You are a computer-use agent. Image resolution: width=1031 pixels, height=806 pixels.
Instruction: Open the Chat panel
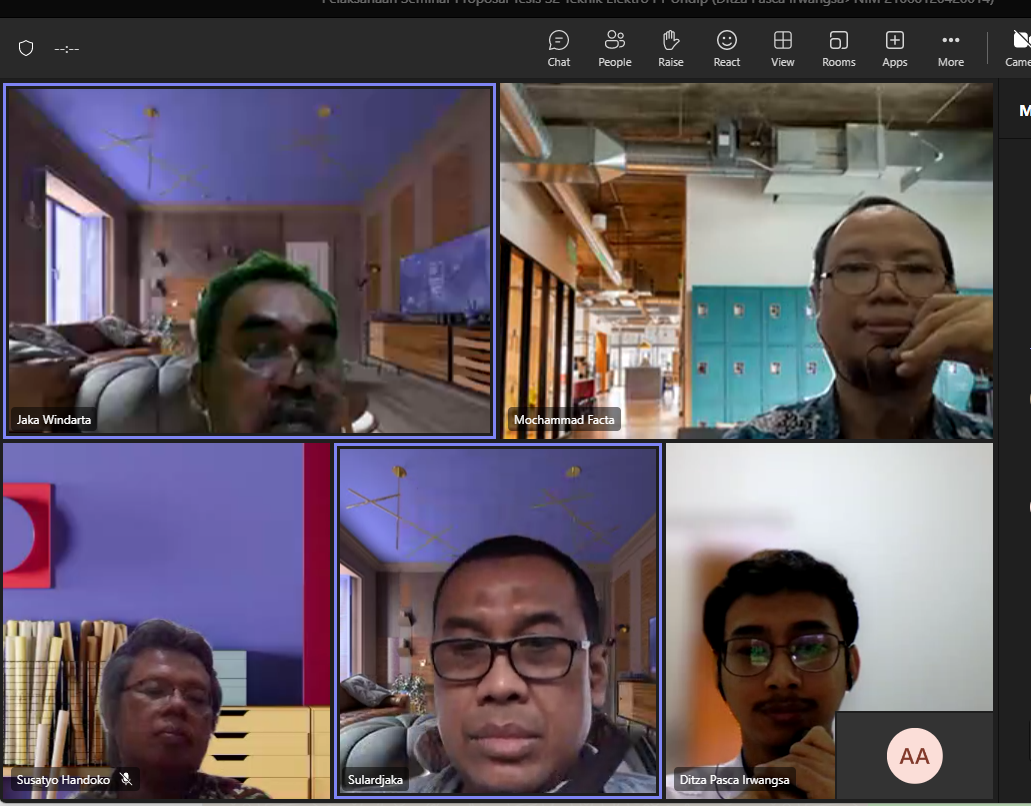[x=558, y=48]
